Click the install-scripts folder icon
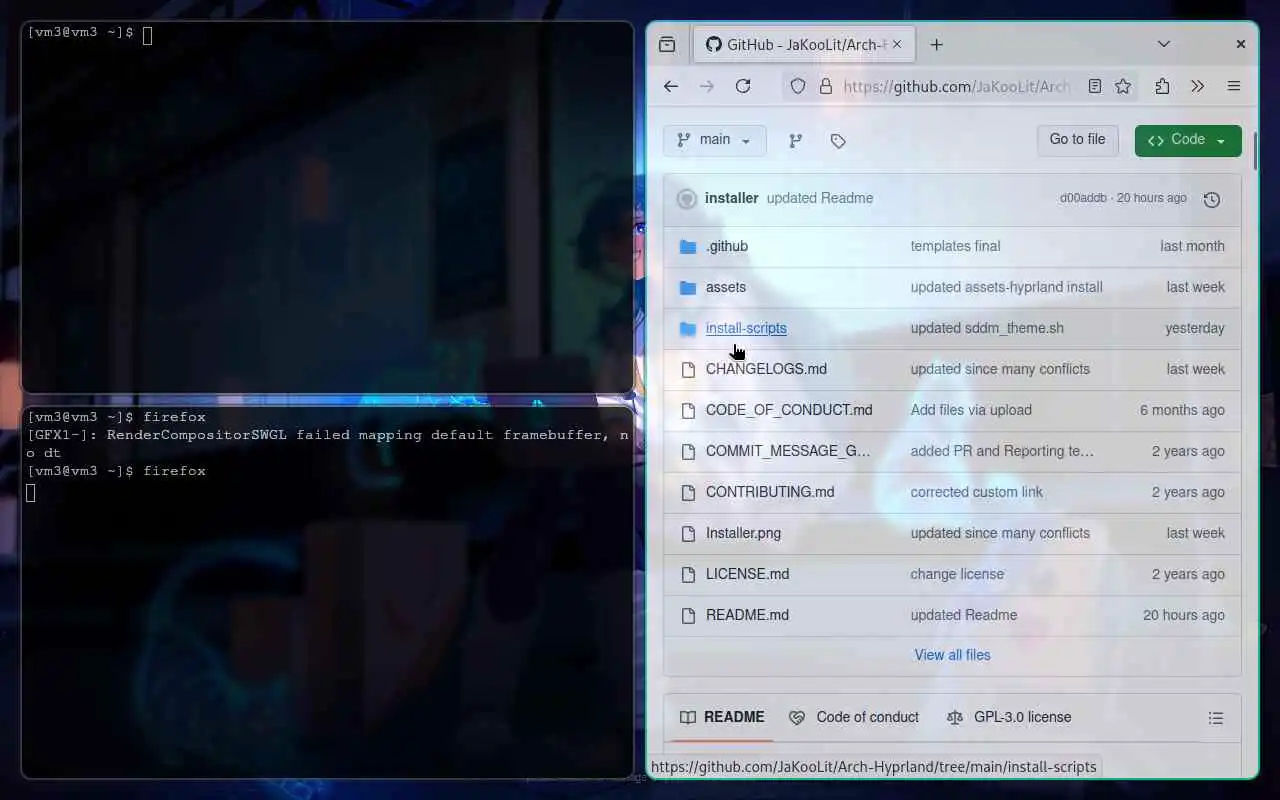 688,328
